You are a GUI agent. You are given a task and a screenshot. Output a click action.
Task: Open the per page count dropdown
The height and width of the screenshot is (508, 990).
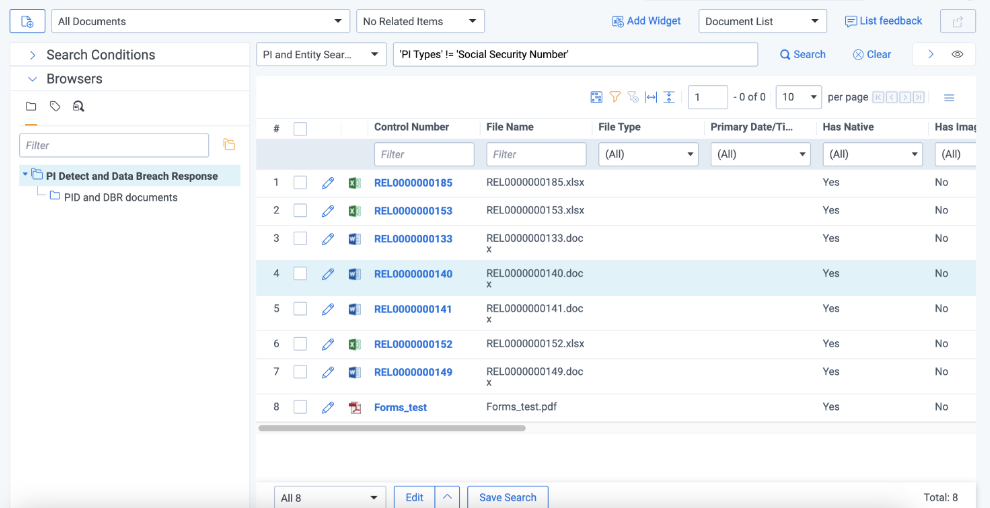pos(799,97)
